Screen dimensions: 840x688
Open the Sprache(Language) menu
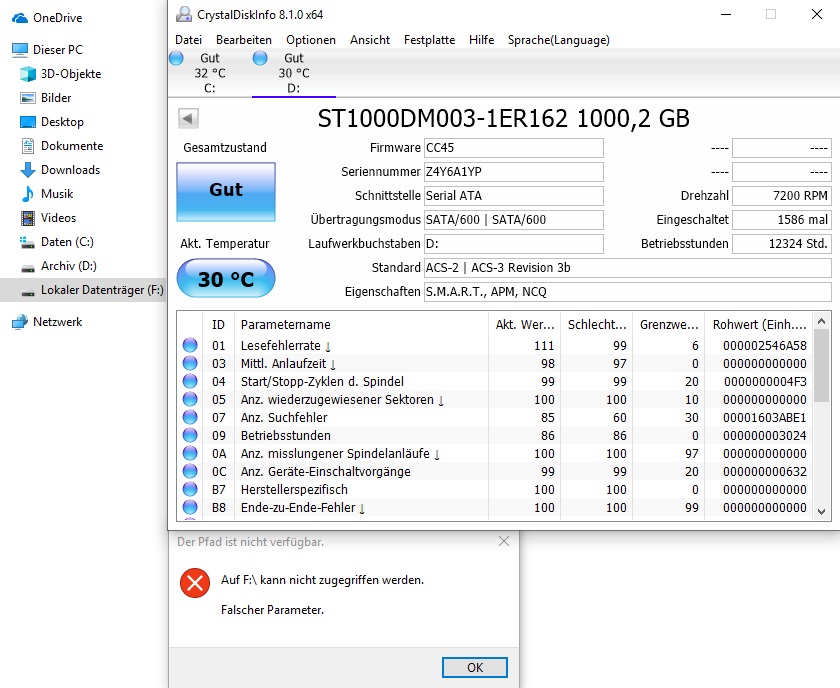559,40
